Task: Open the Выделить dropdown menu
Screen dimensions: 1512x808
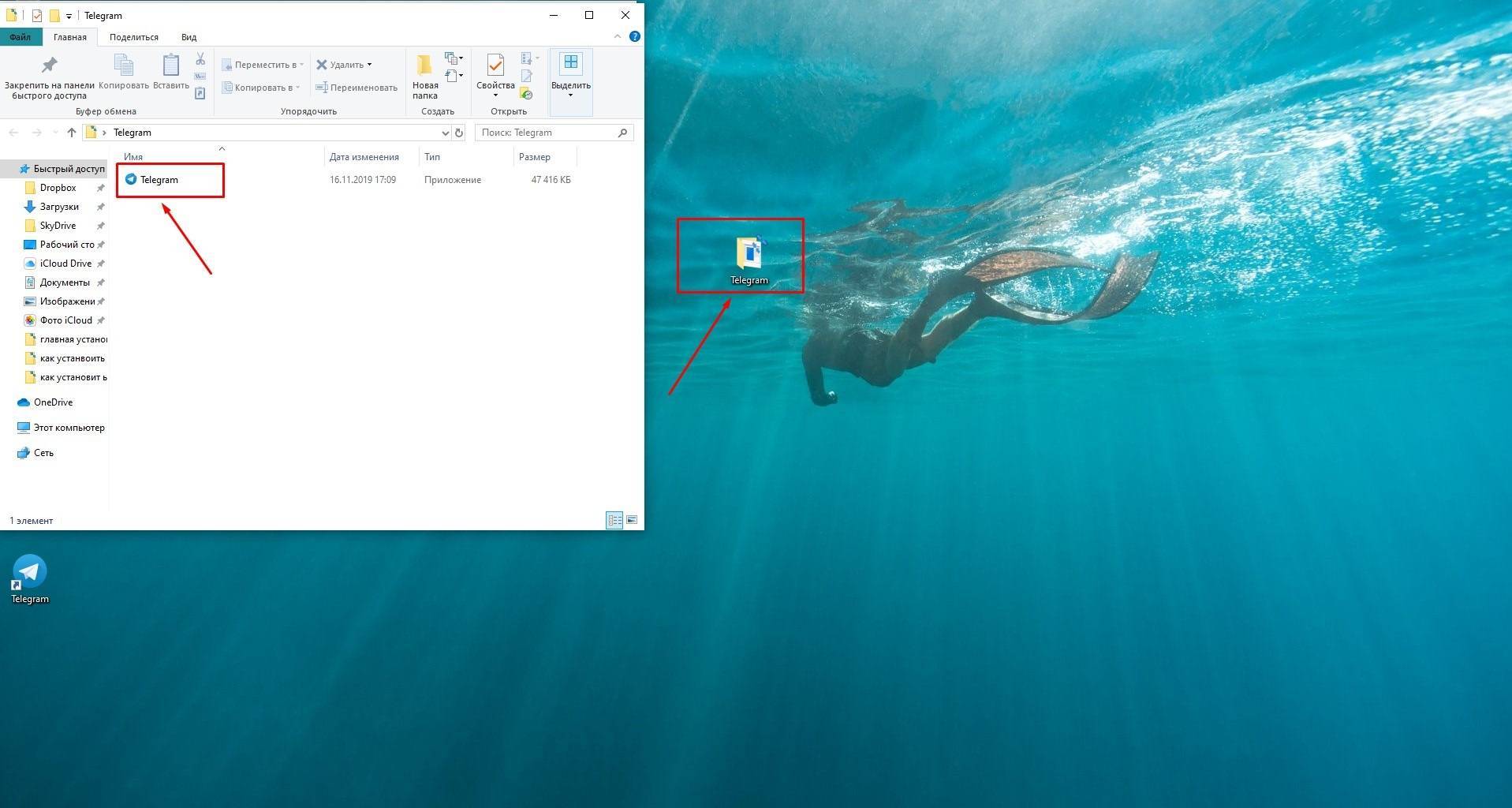Action: tap(570, 95)
